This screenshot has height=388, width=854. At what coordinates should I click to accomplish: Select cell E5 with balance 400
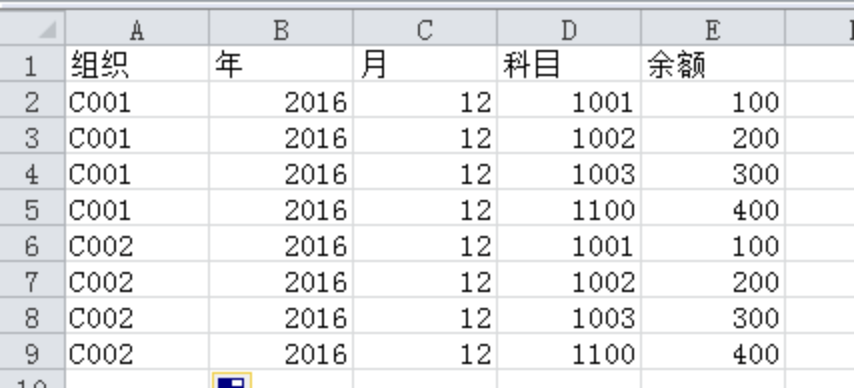[x=713, y=208]
